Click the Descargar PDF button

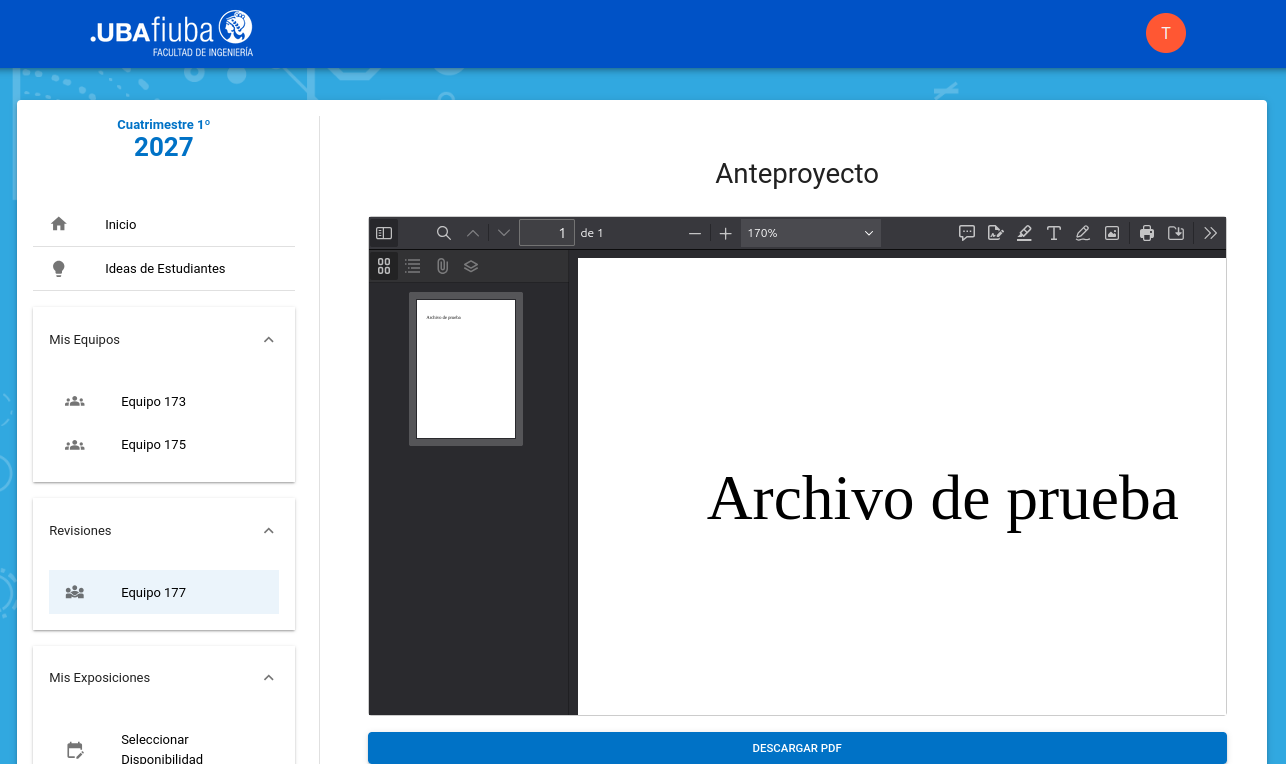(x=797, y=748)
